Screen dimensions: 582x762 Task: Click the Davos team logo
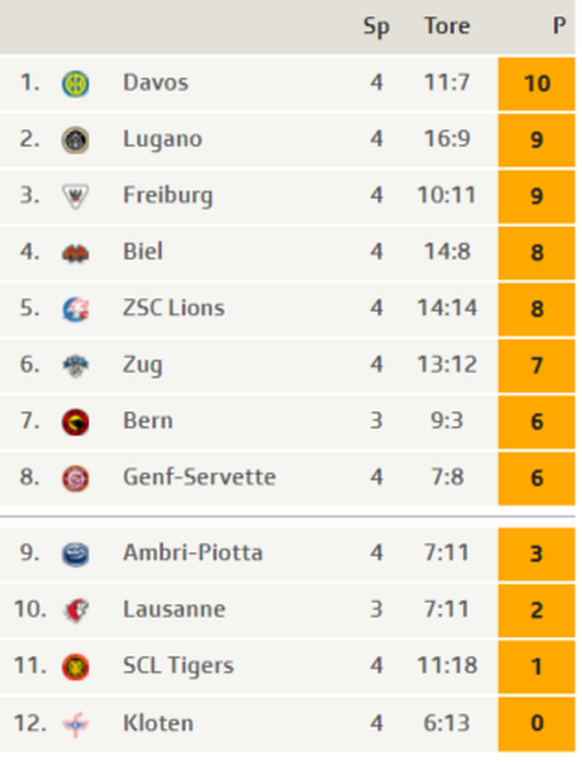(75, 84)
